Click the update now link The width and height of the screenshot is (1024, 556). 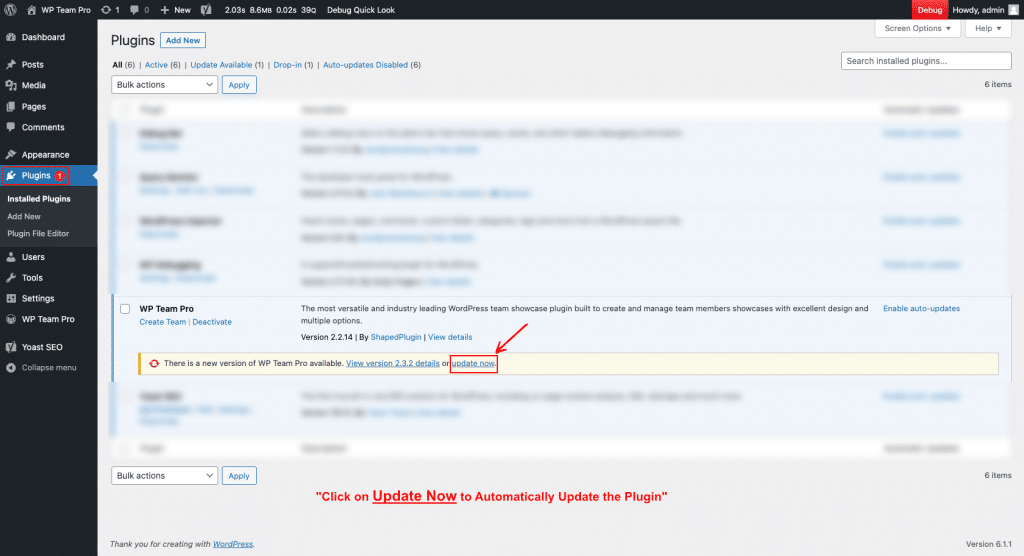(x=473, y=363)
